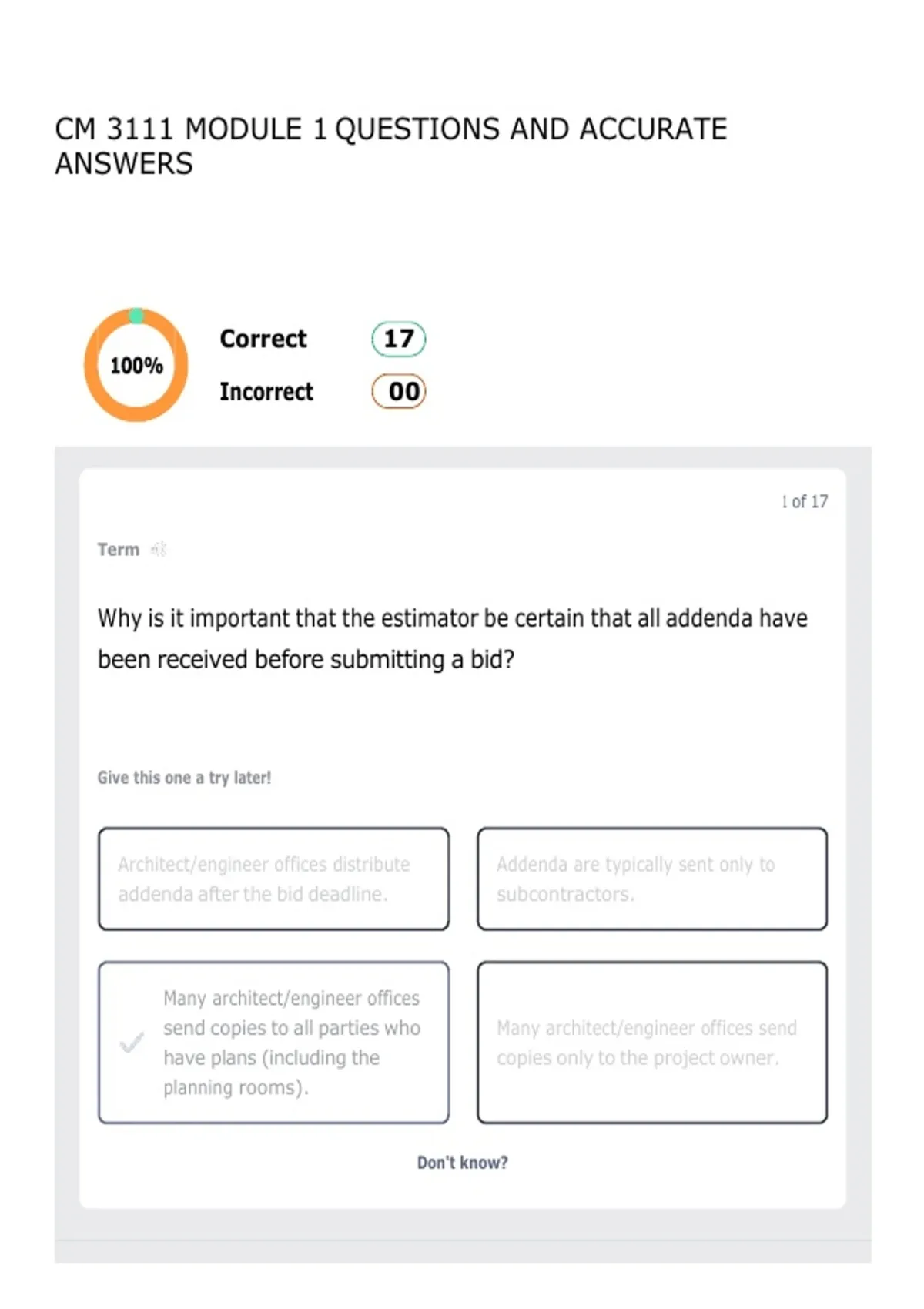Choose answer 'copies only to the project owner'
924x1309 pixels.
(x=652, y=1043)
